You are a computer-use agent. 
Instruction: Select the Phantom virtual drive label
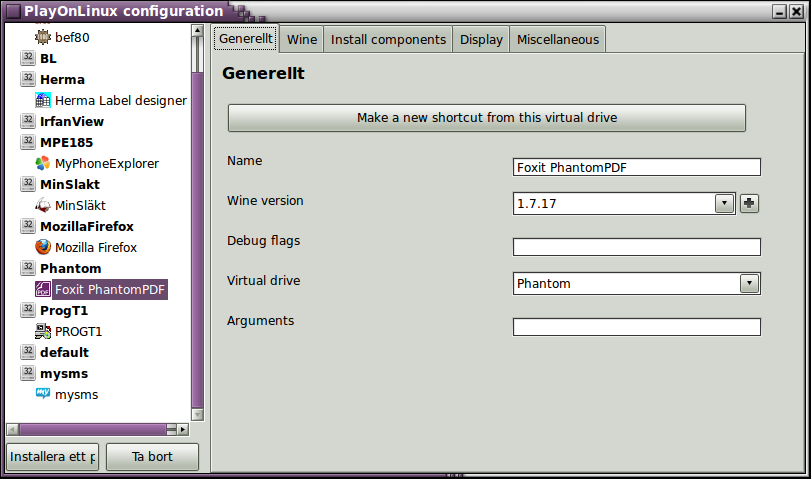[71, 268]
